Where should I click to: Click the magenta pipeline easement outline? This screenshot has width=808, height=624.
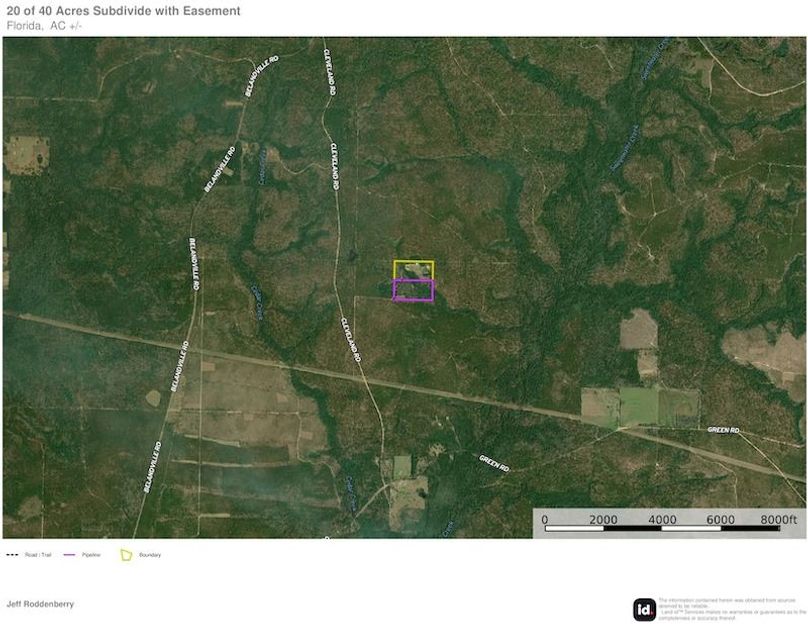412,291
